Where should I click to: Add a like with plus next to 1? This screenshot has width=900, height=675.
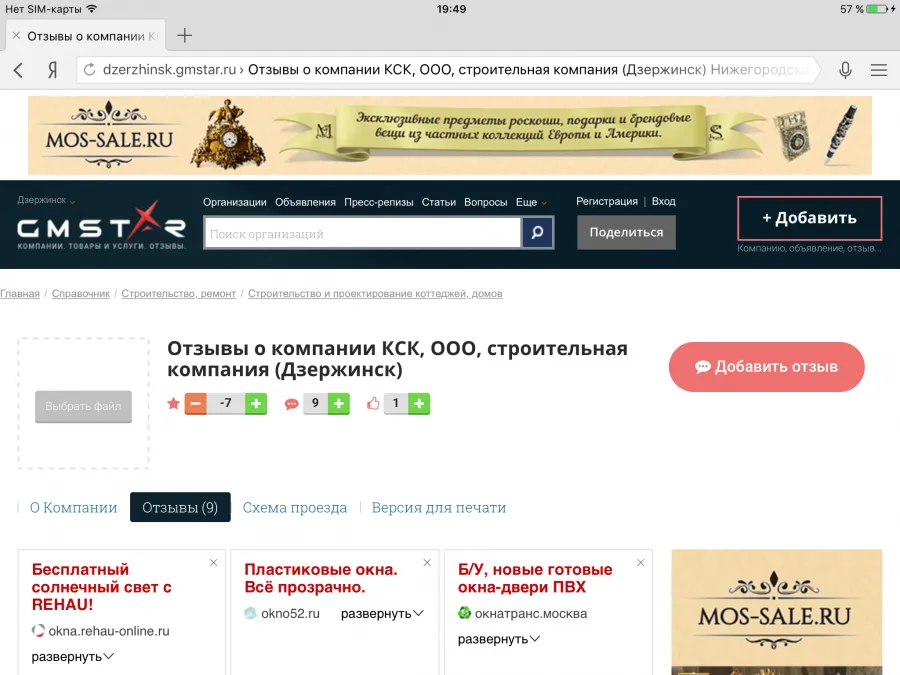pos(419,404)
